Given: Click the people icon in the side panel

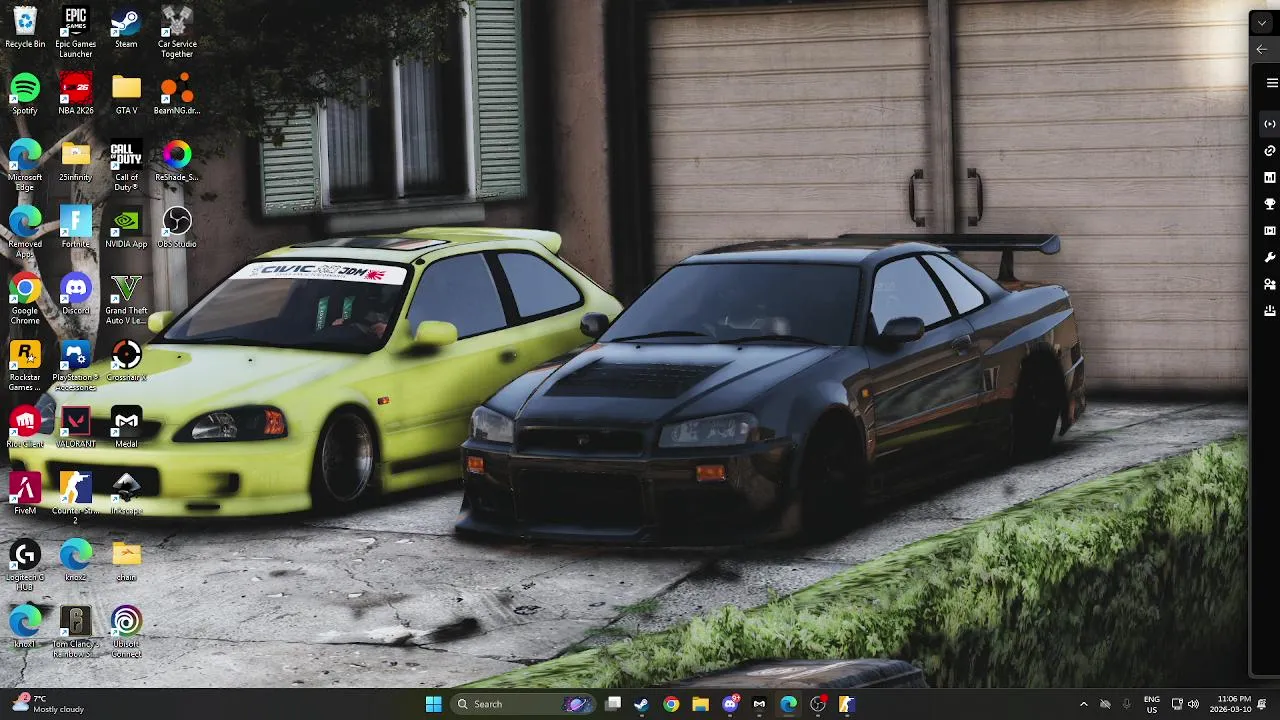Looking at the screenshot, I should tap(1270, 284).
